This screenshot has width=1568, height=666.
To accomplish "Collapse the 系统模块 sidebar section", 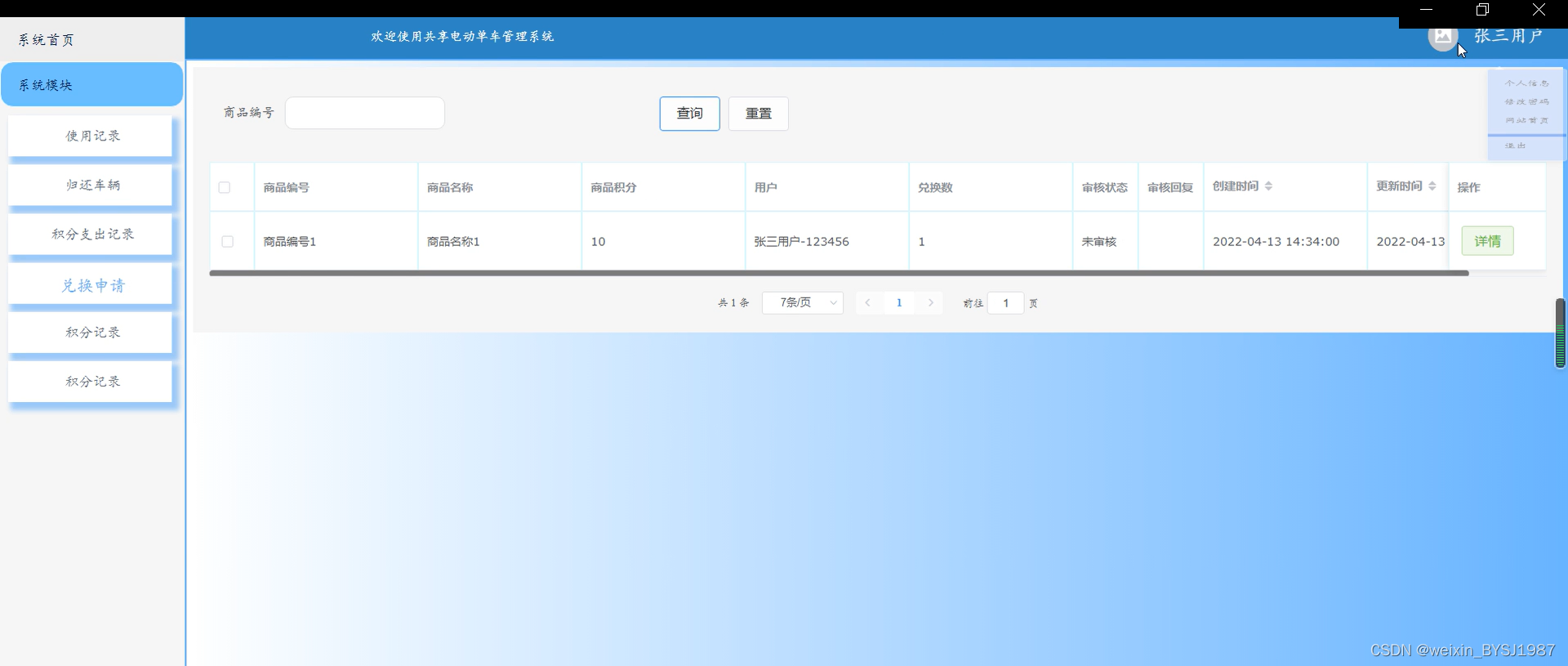I will coord(92,84).
